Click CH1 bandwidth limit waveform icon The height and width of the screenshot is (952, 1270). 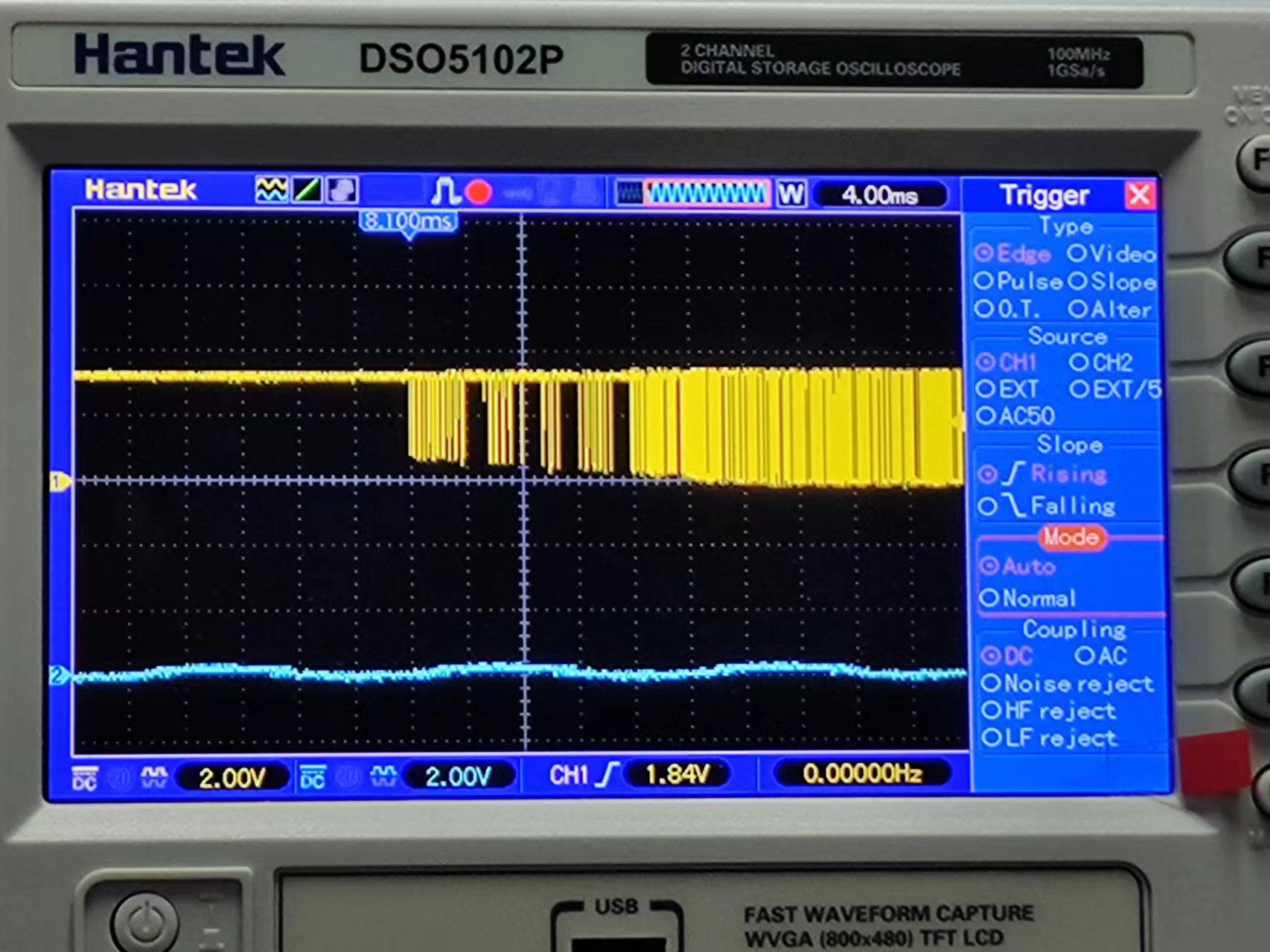click(153, 778)
